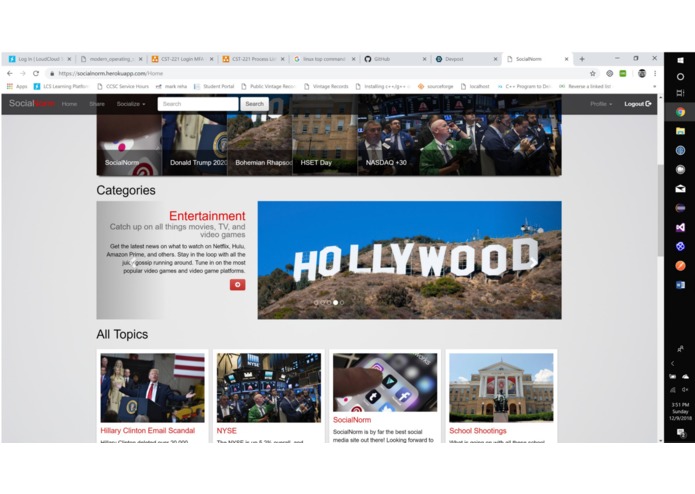Open the localhost bookmark
Image resolution: width=695 pixels, height=494 pixels.
tap(475, 86)
